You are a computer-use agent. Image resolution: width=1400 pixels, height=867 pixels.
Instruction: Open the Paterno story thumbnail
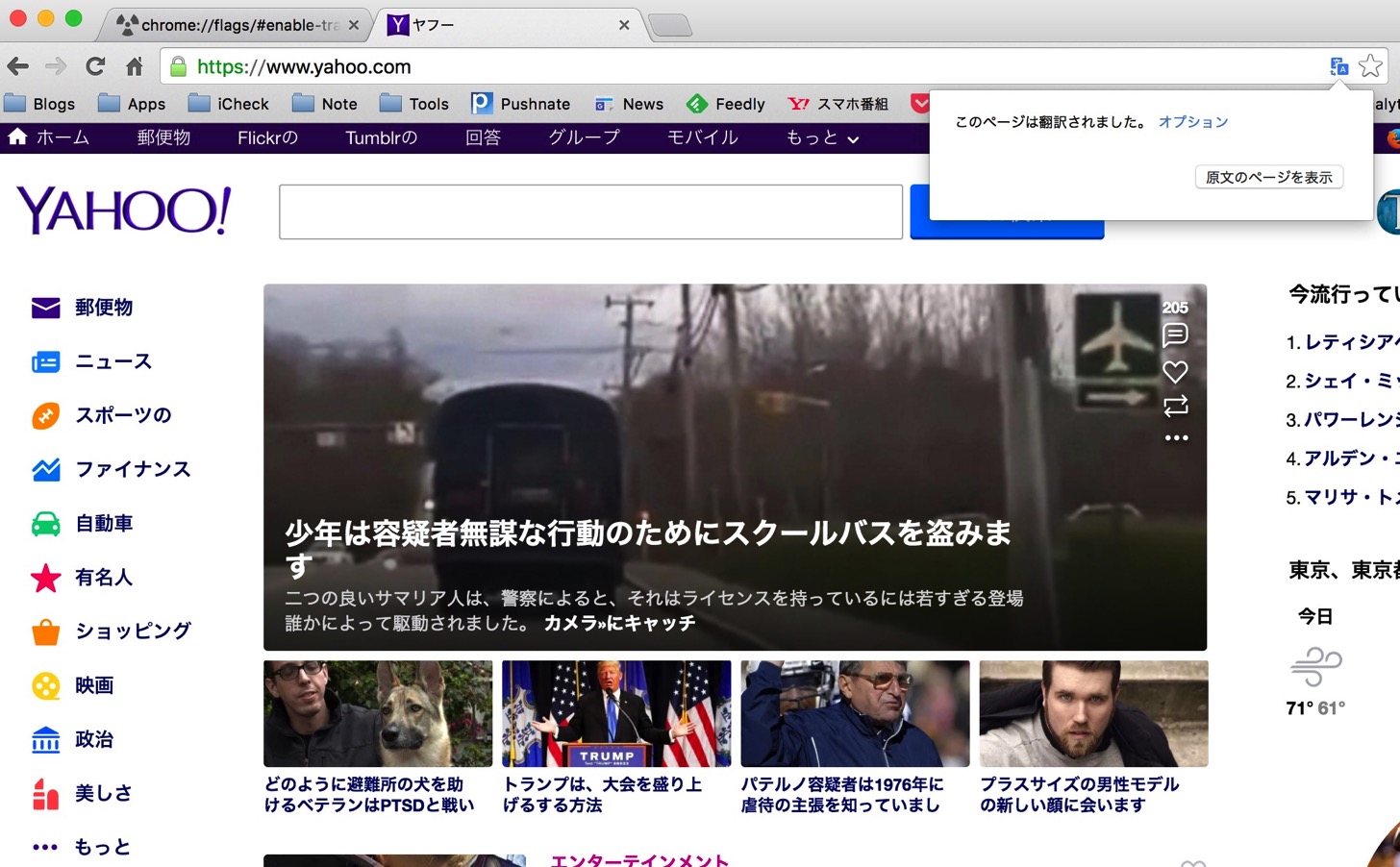tap(855, 713)
